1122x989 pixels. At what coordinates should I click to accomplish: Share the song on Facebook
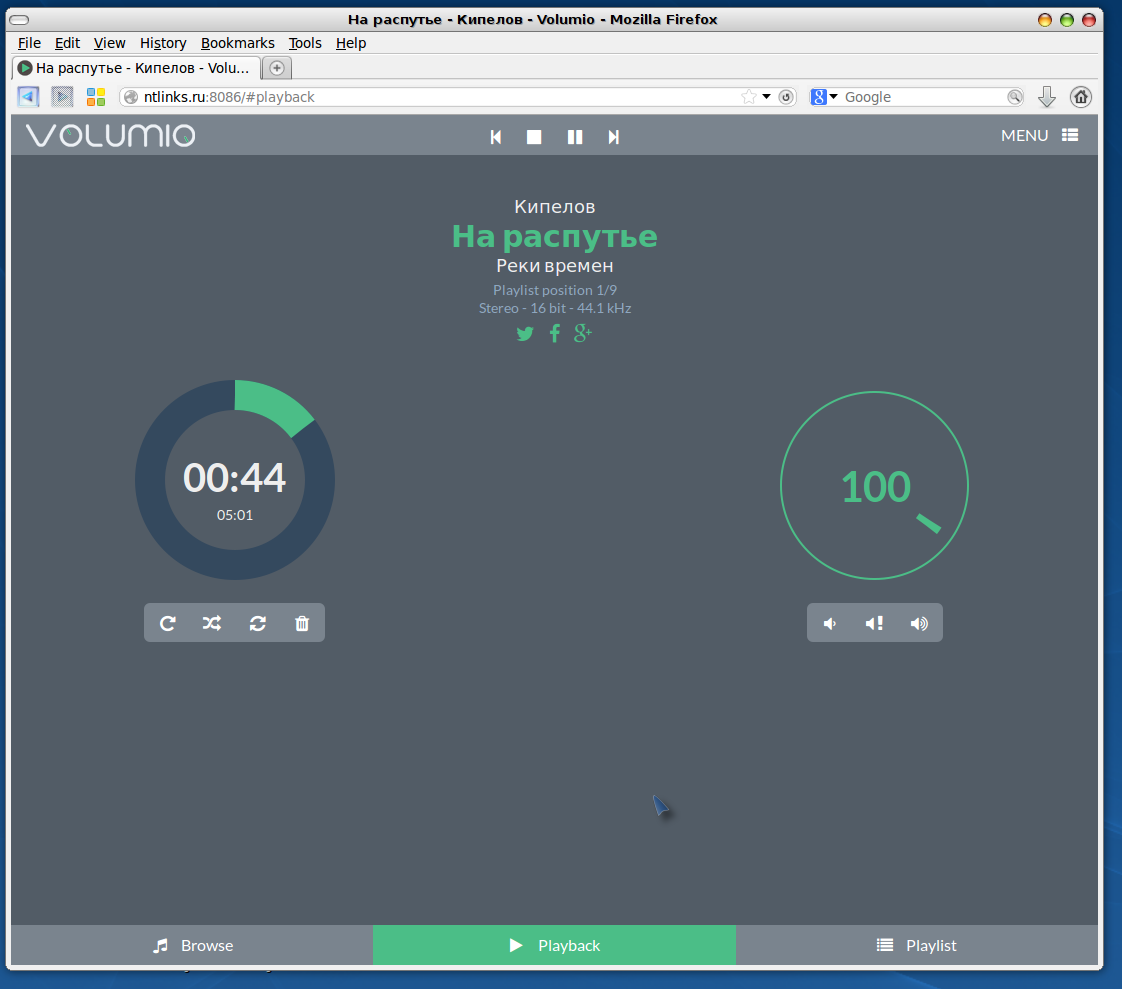point(555,333)
